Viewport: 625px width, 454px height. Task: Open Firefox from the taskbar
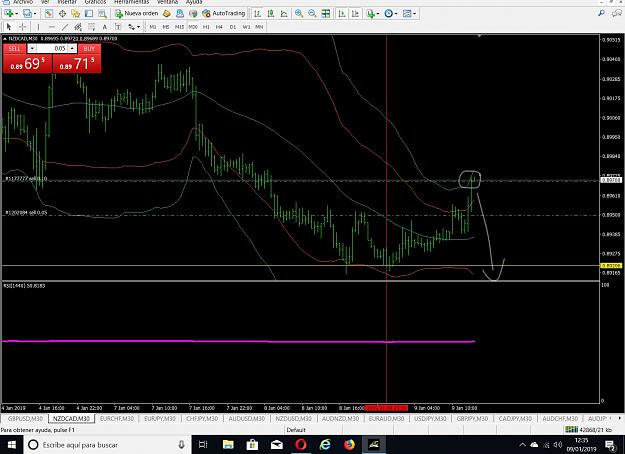pos(349,444)
